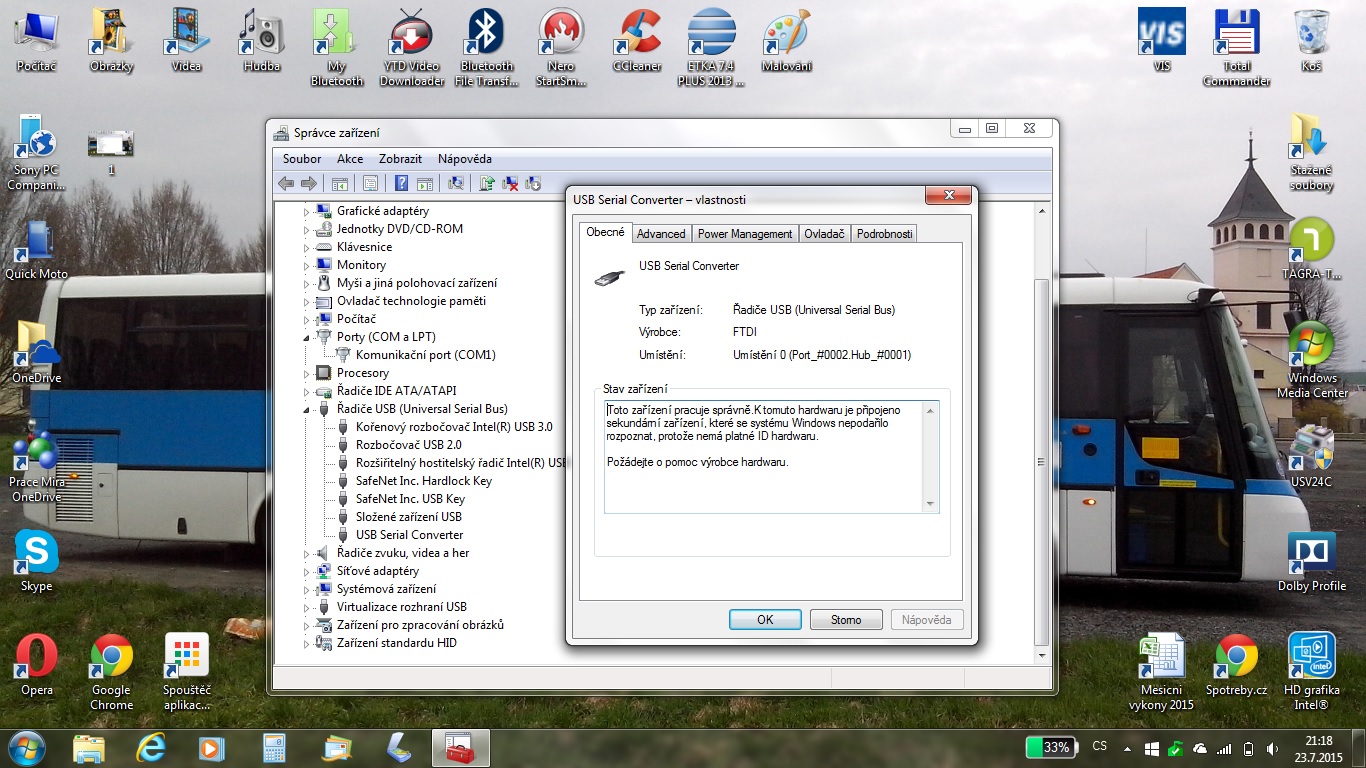Open the Stažené soubory folder icon

click(1312, 152)
